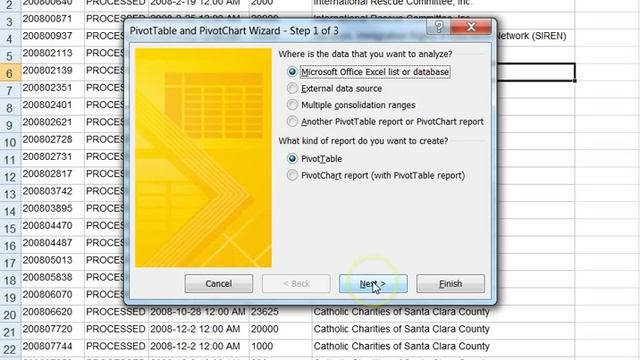Click the amount cell 1000 in row 22
This screenshot has width=640, height=360.
[280, 347]
